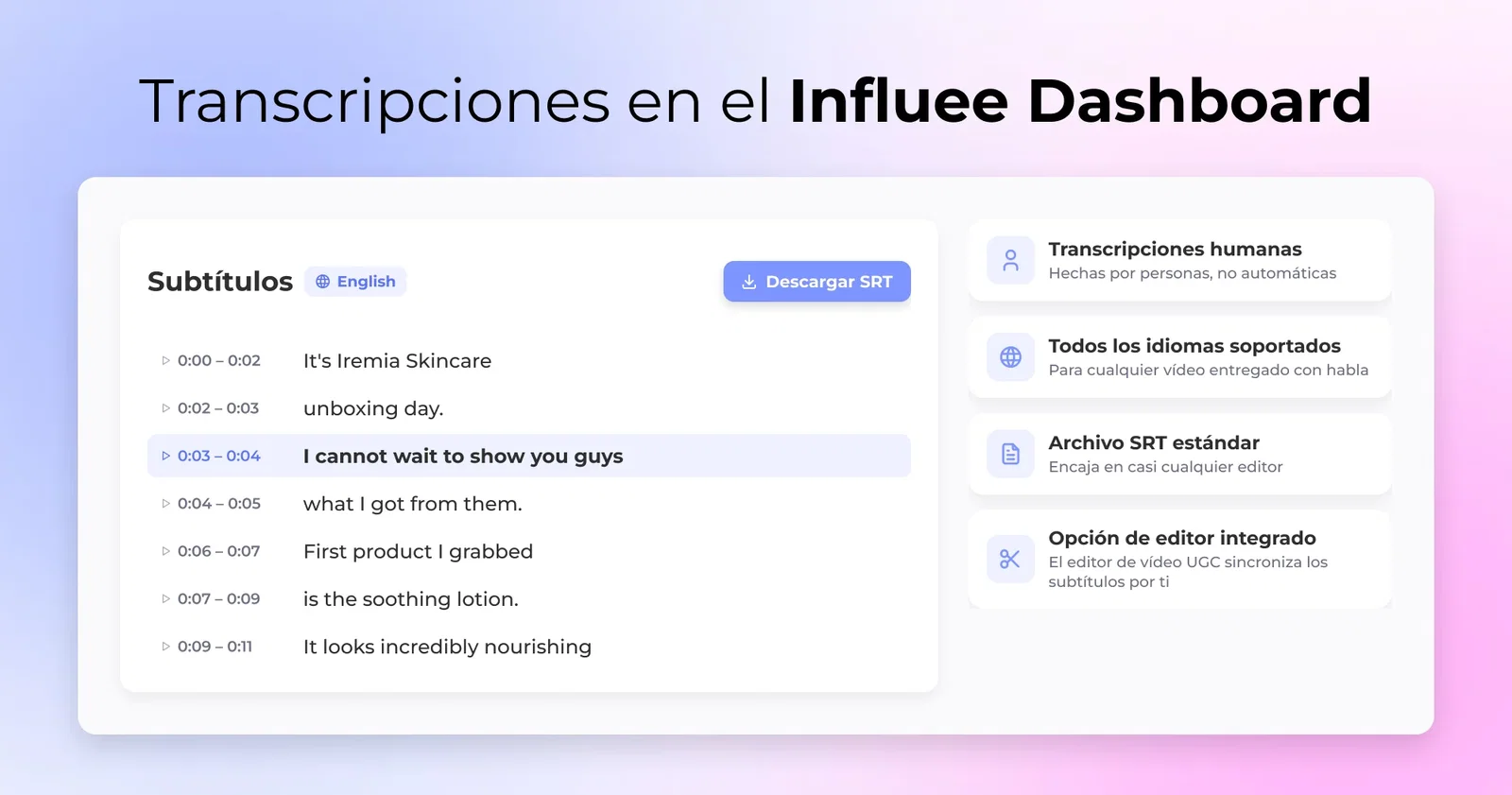The image size is (1512, 795).
Task: Click the 0:03 – 0:04 timestamp
Action: coord(219,456)
